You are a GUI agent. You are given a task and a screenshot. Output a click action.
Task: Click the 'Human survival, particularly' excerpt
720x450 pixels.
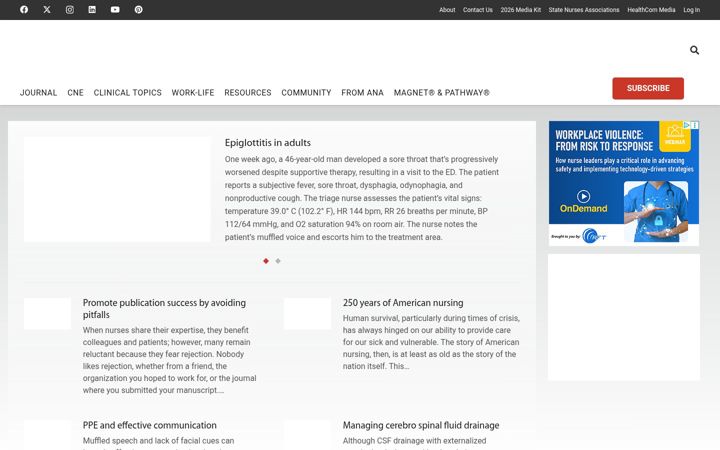point(431,342)
